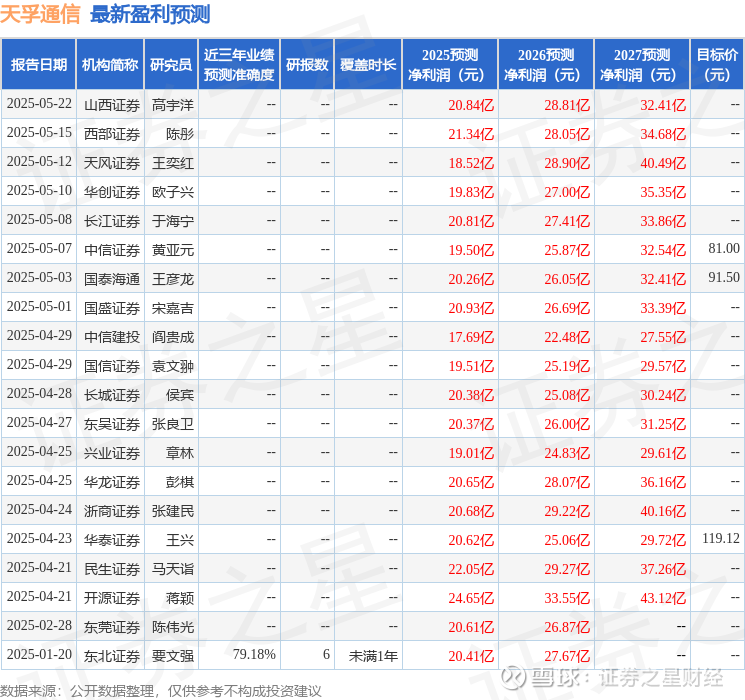Click analyst name 陈彤

tap(180, 134)
